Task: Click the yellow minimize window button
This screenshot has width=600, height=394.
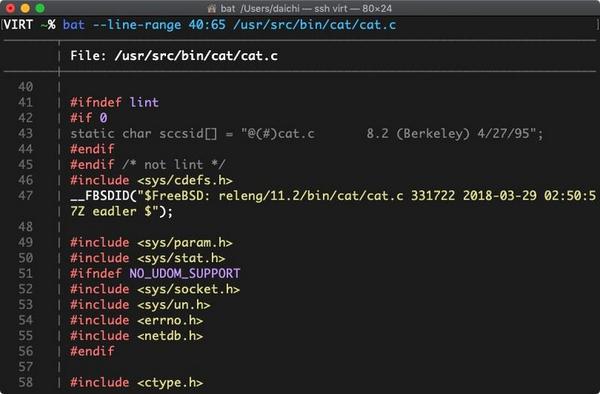Action: [25, 8]
